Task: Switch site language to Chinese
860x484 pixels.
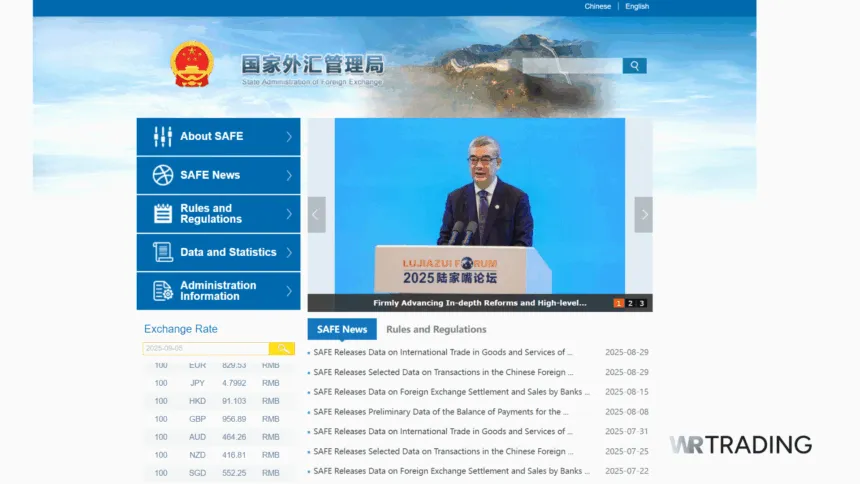Action: pos(598,6)
